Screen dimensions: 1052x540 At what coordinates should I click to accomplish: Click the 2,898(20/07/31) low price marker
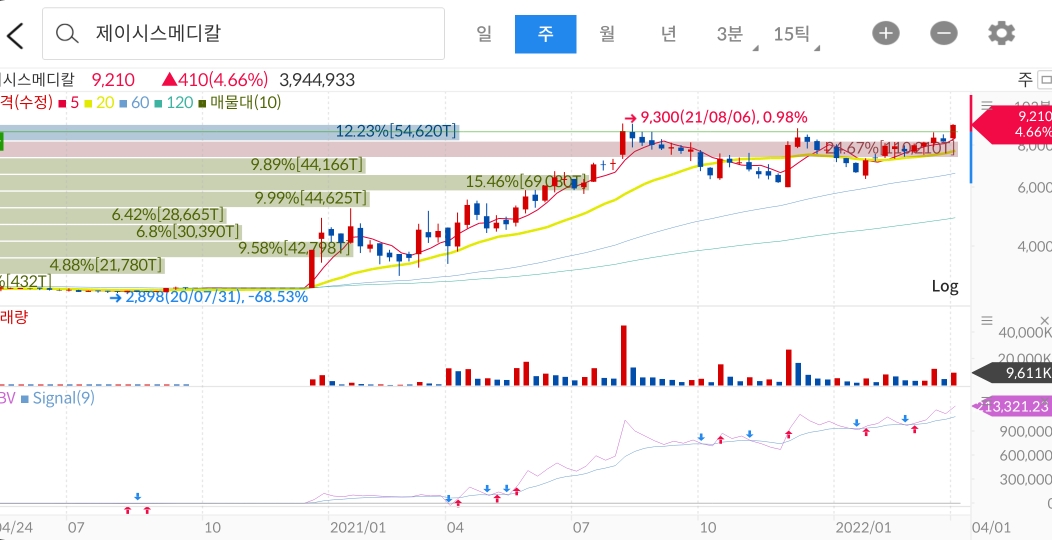click(x=208, y=296)
